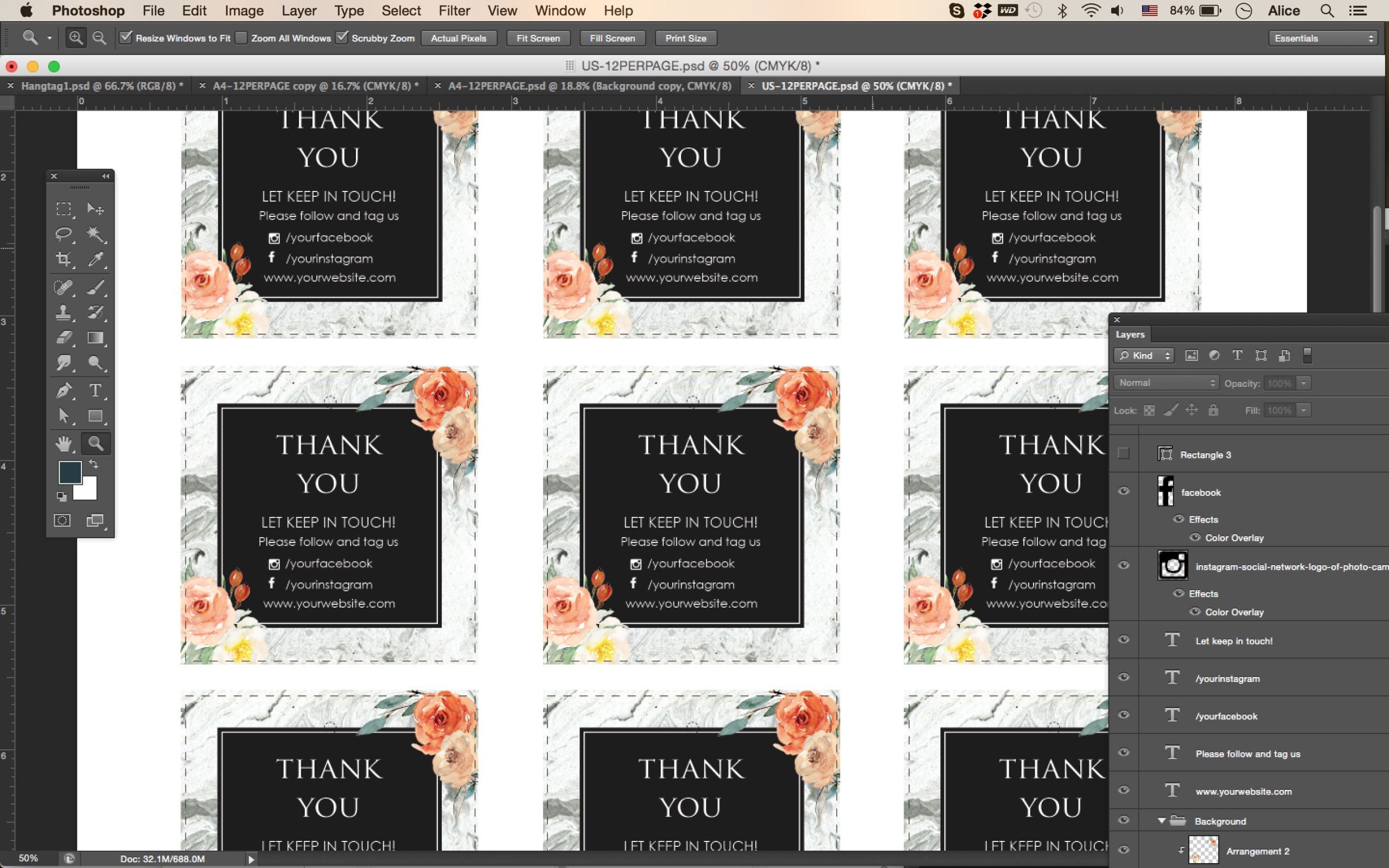Image resolution: width=1389 pixels, height=868 pixels.
Task: Open status bar info arrow menu
Action: 251,859
